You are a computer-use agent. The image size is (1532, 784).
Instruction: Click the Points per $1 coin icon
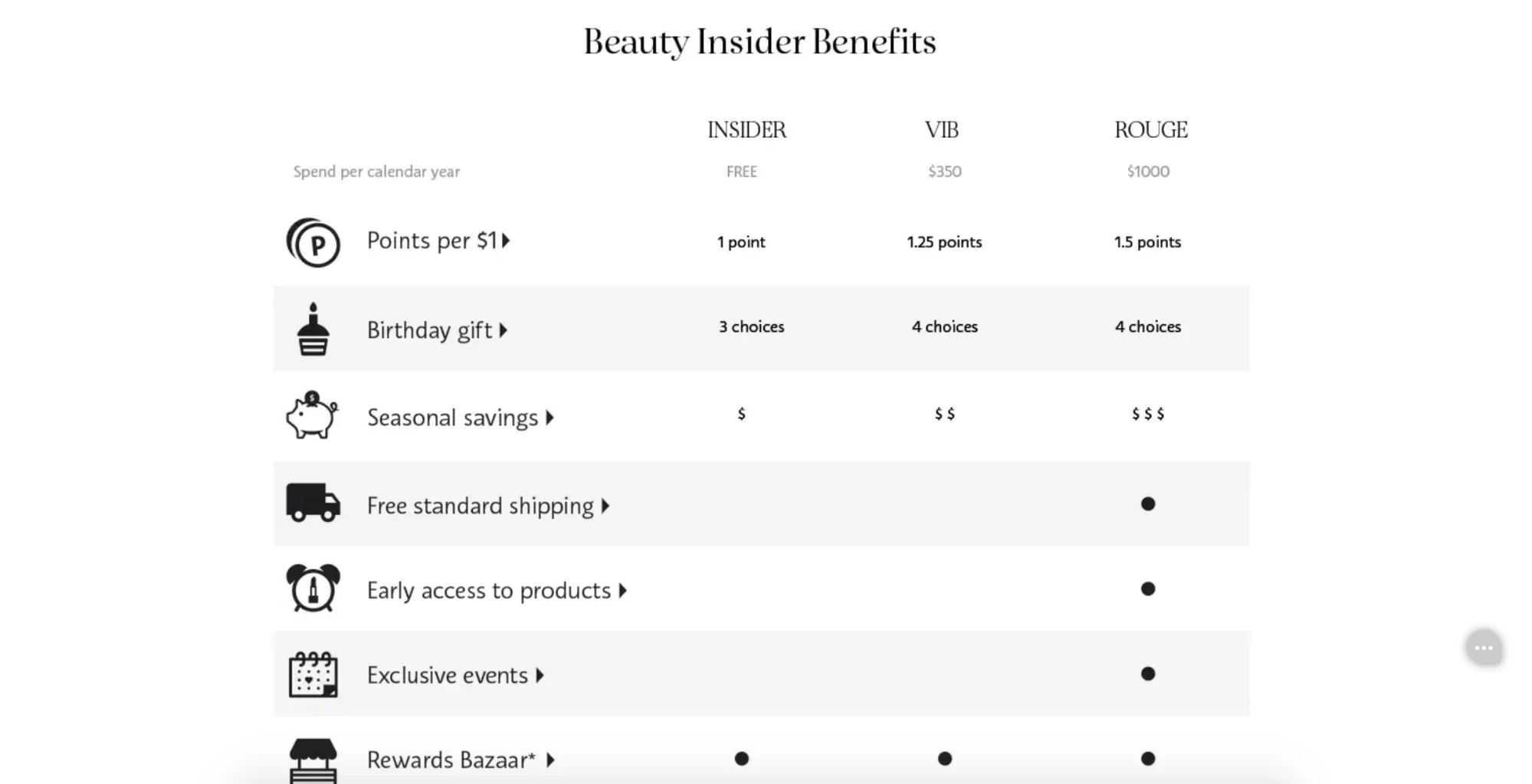click(x=313, y=241)
